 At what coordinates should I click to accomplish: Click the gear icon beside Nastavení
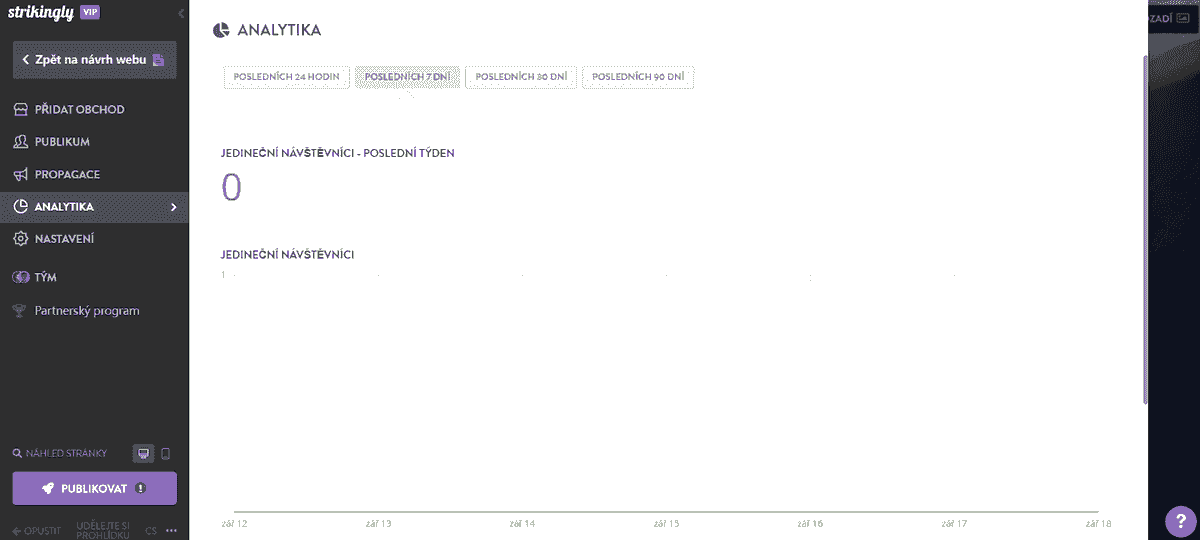(x=20, y=239)
